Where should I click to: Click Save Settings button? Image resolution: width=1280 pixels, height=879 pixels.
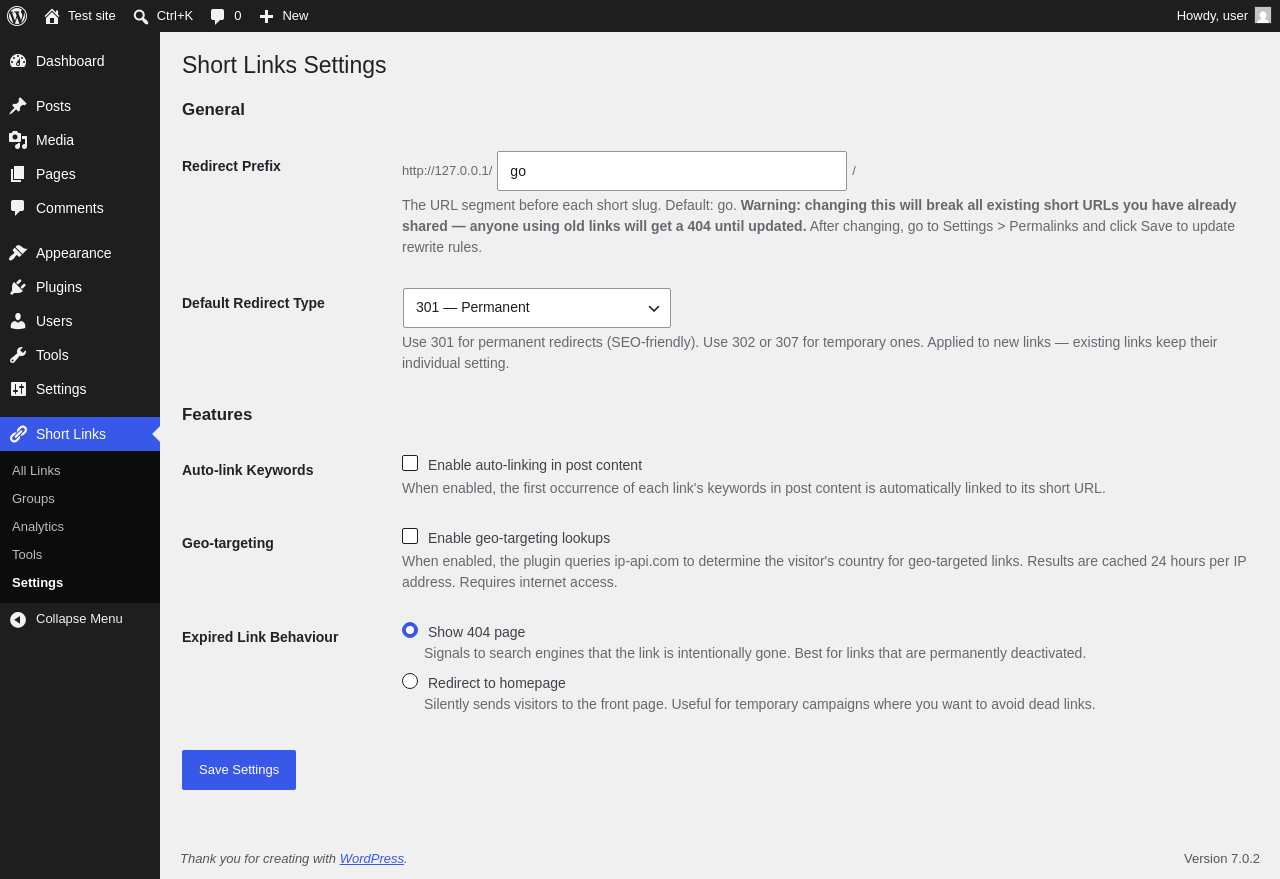(239, 770)
